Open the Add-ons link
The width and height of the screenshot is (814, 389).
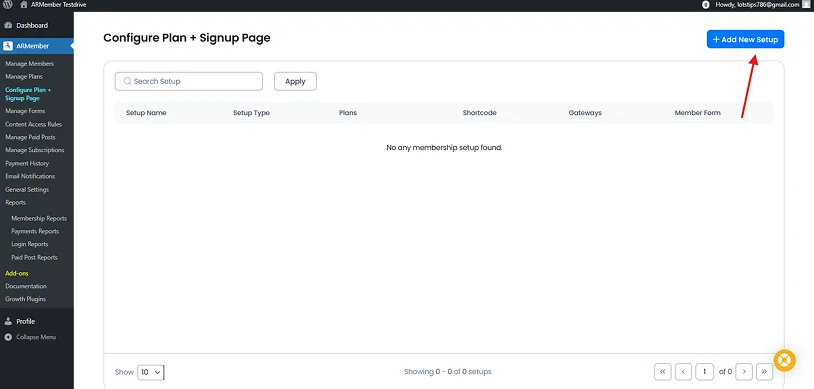coord(17,273)
